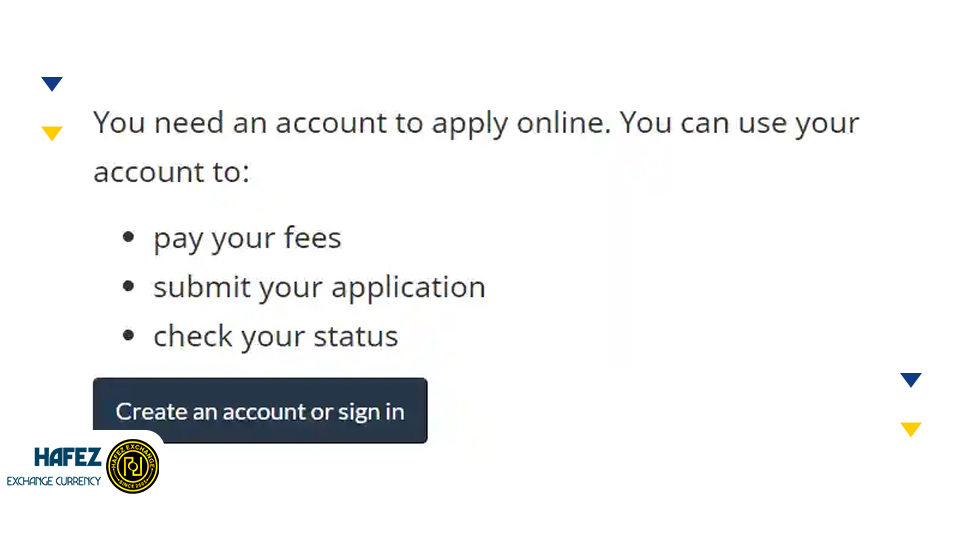This screenshot has height=550, width=967.
Task: Click the account to: text line
Action: 171,172
